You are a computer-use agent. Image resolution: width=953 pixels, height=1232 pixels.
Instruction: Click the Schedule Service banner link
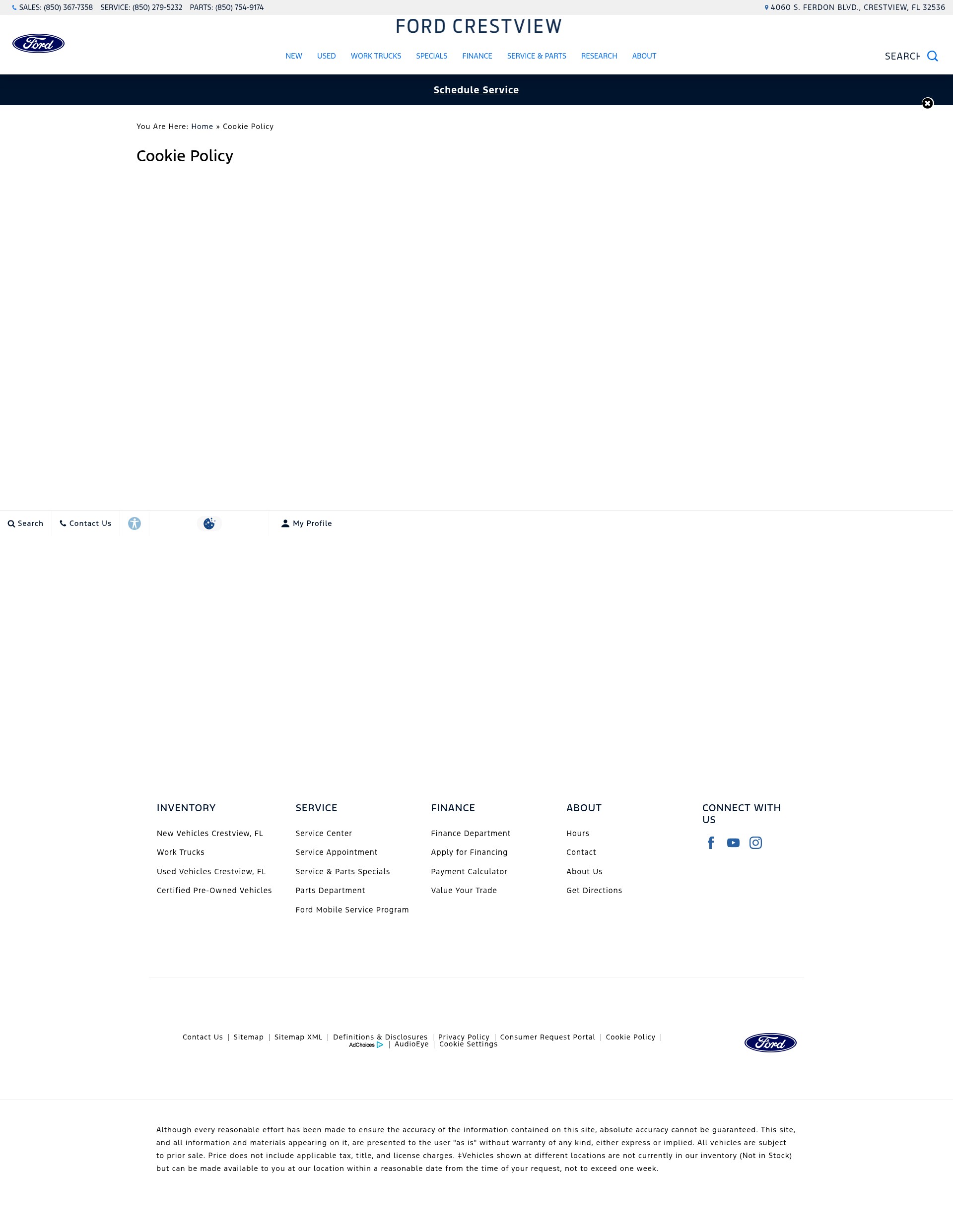coord(476,90)
